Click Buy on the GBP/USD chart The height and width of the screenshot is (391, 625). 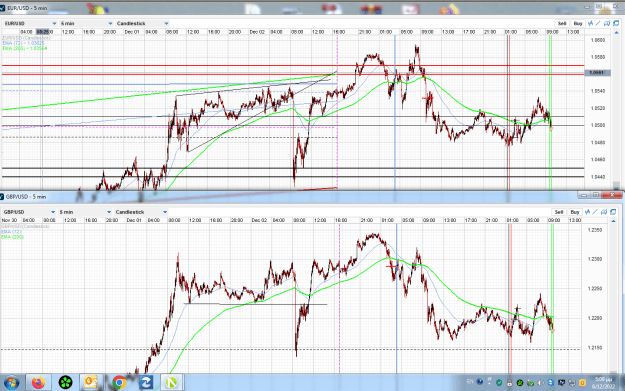[x=575, y=212]
